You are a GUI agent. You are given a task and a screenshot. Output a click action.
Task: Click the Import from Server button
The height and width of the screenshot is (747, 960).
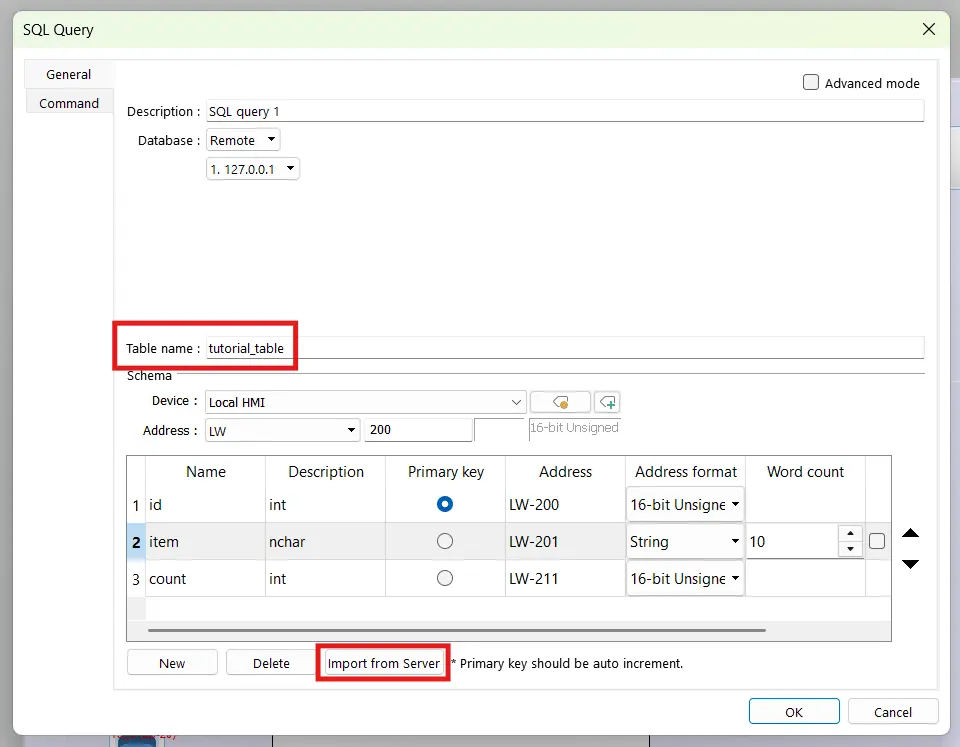[383, 662]
